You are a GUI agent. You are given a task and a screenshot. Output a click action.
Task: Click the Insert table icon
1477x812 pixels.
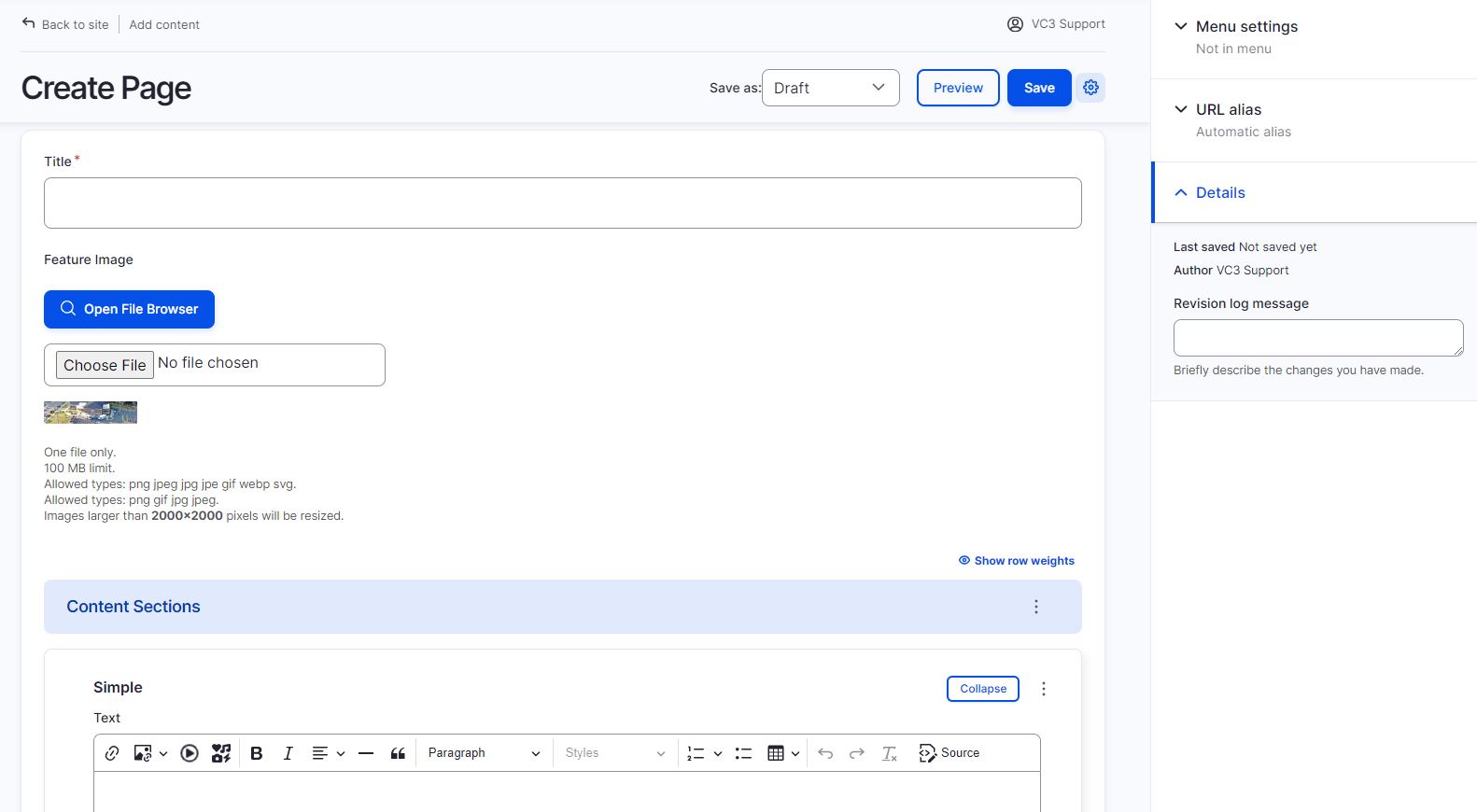click(x=776, y=753)
